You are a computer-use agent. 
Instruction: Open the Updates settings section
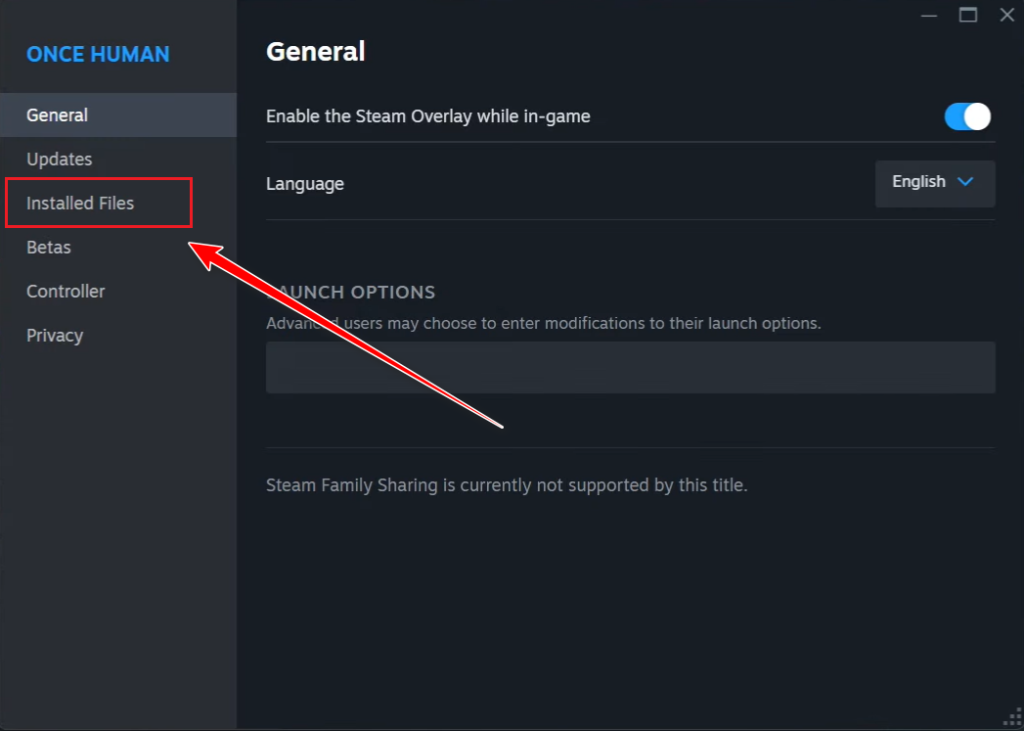tap(59, 159)
